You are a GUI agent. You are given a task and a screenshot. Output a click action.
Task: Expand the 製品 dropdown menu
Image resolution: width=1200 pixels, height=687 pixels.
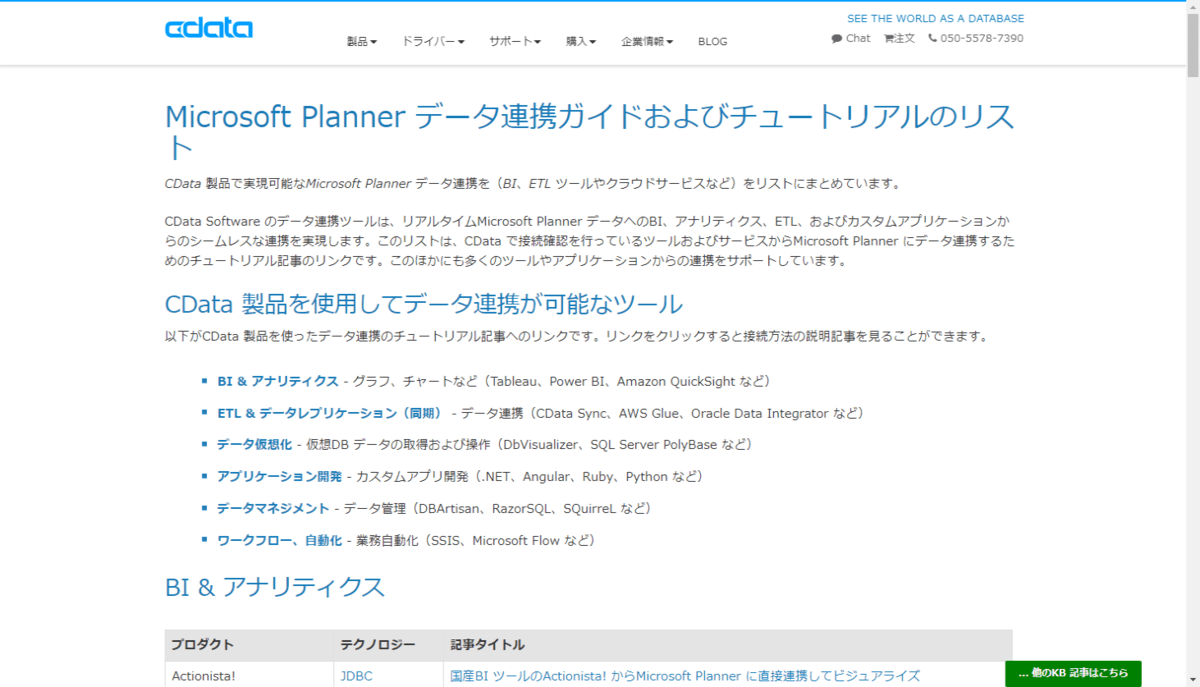[362, 42]
